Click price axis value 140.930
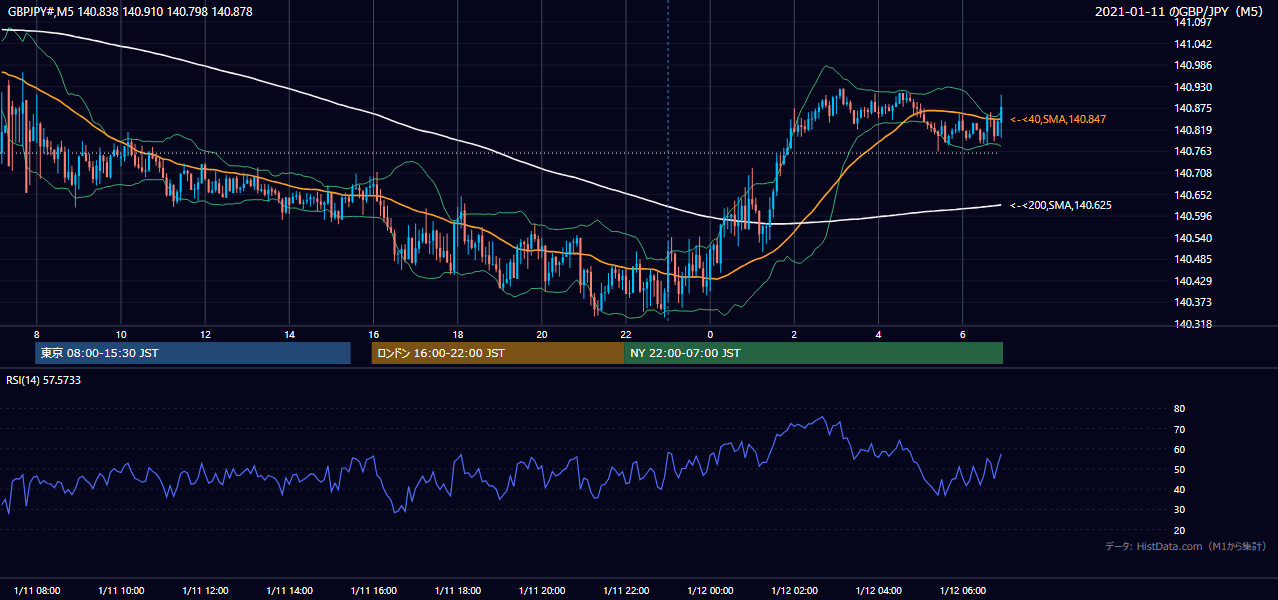 pyautogui.click(x=1193, y=87)
